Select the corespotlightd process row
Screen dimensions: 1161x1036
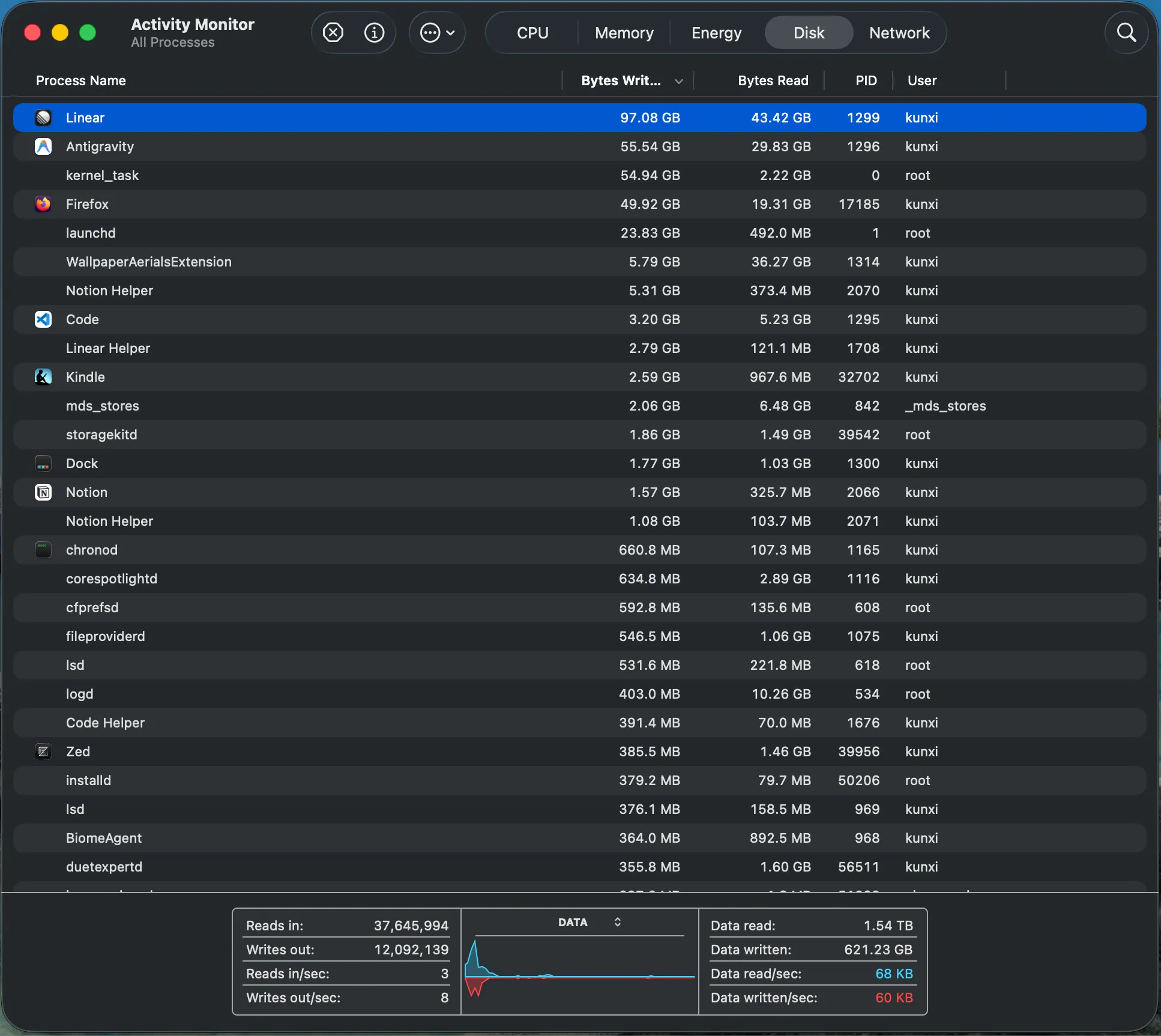(580, 579)
